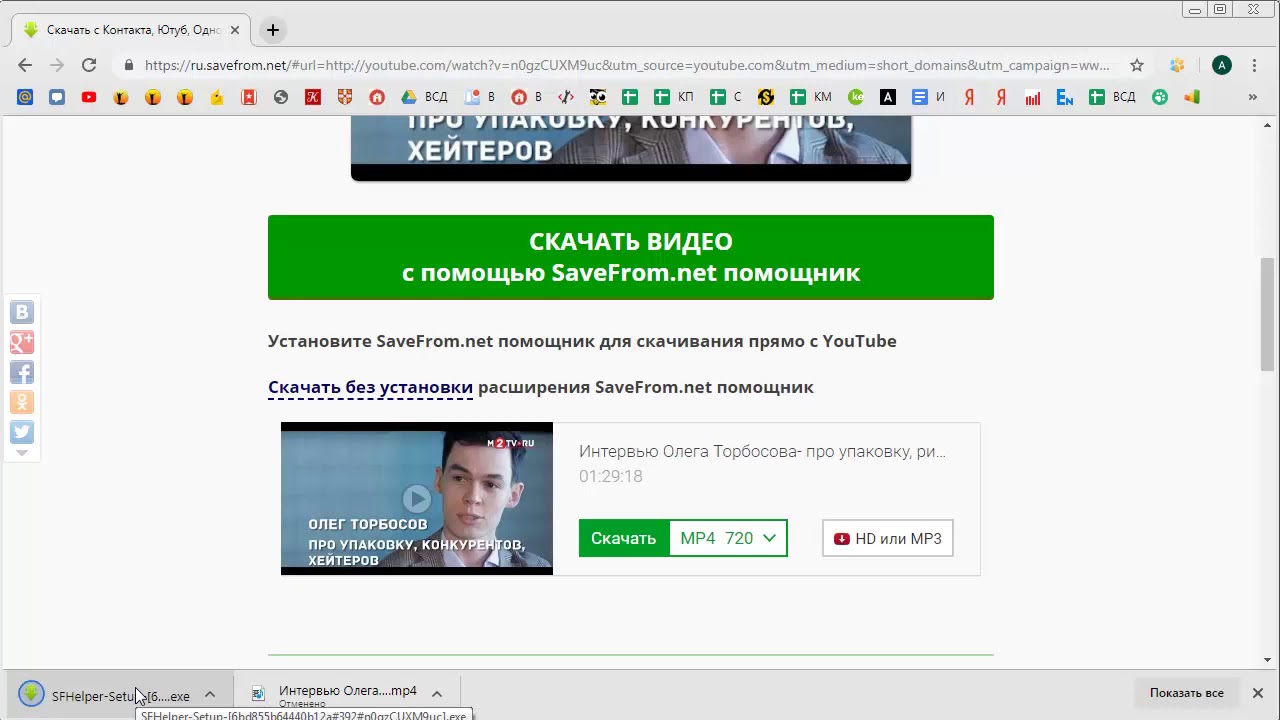
Task: Open the blue EN bookmark icon
Action: pyautogui.click(x=1065, y=97)
